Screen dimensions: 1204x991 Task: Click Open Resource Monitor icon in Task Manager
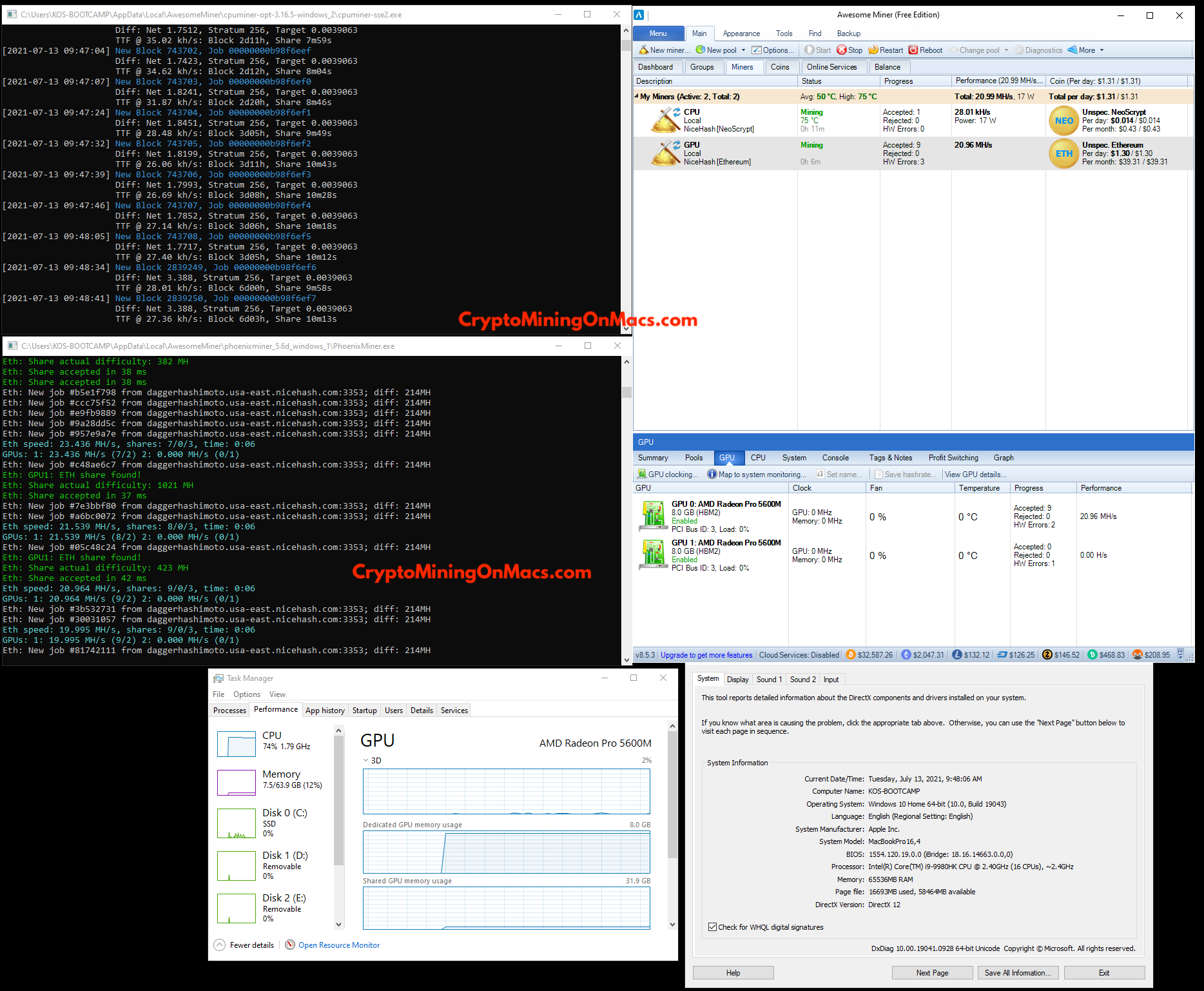coord(290,945)
